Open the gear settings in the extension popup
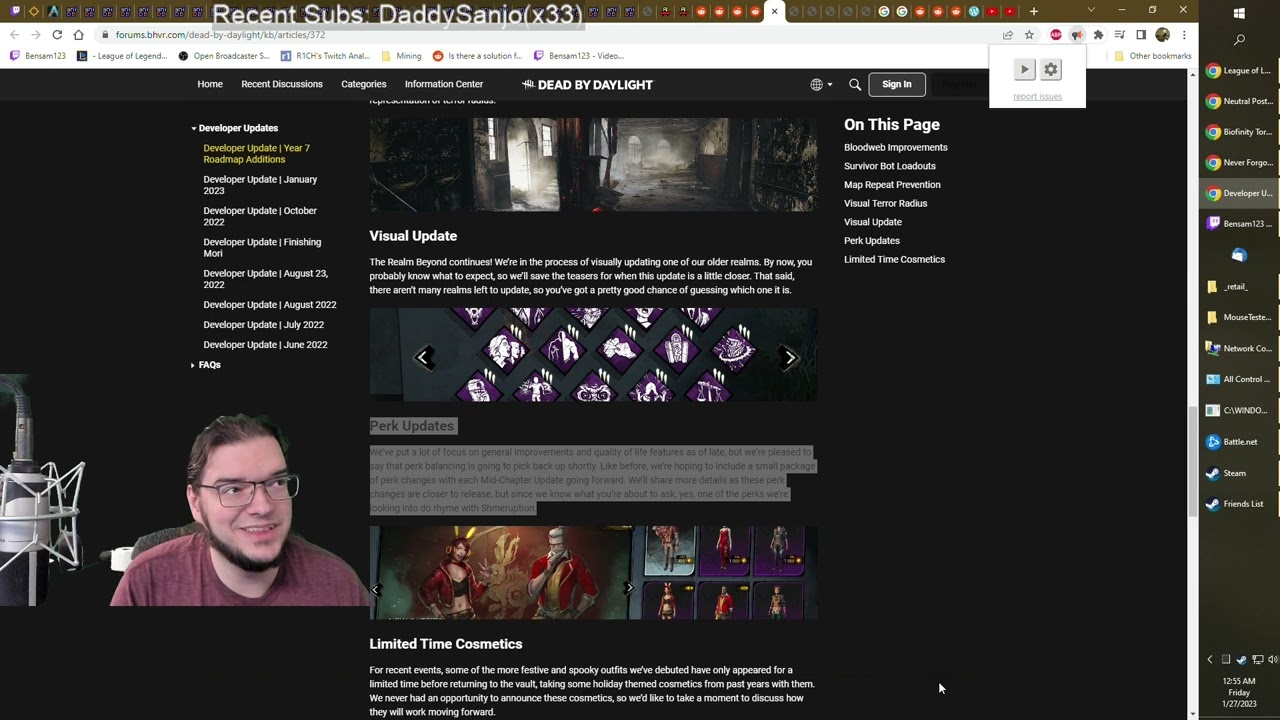Viewport: 1280px width, 720px height. tap(1050, 69)
